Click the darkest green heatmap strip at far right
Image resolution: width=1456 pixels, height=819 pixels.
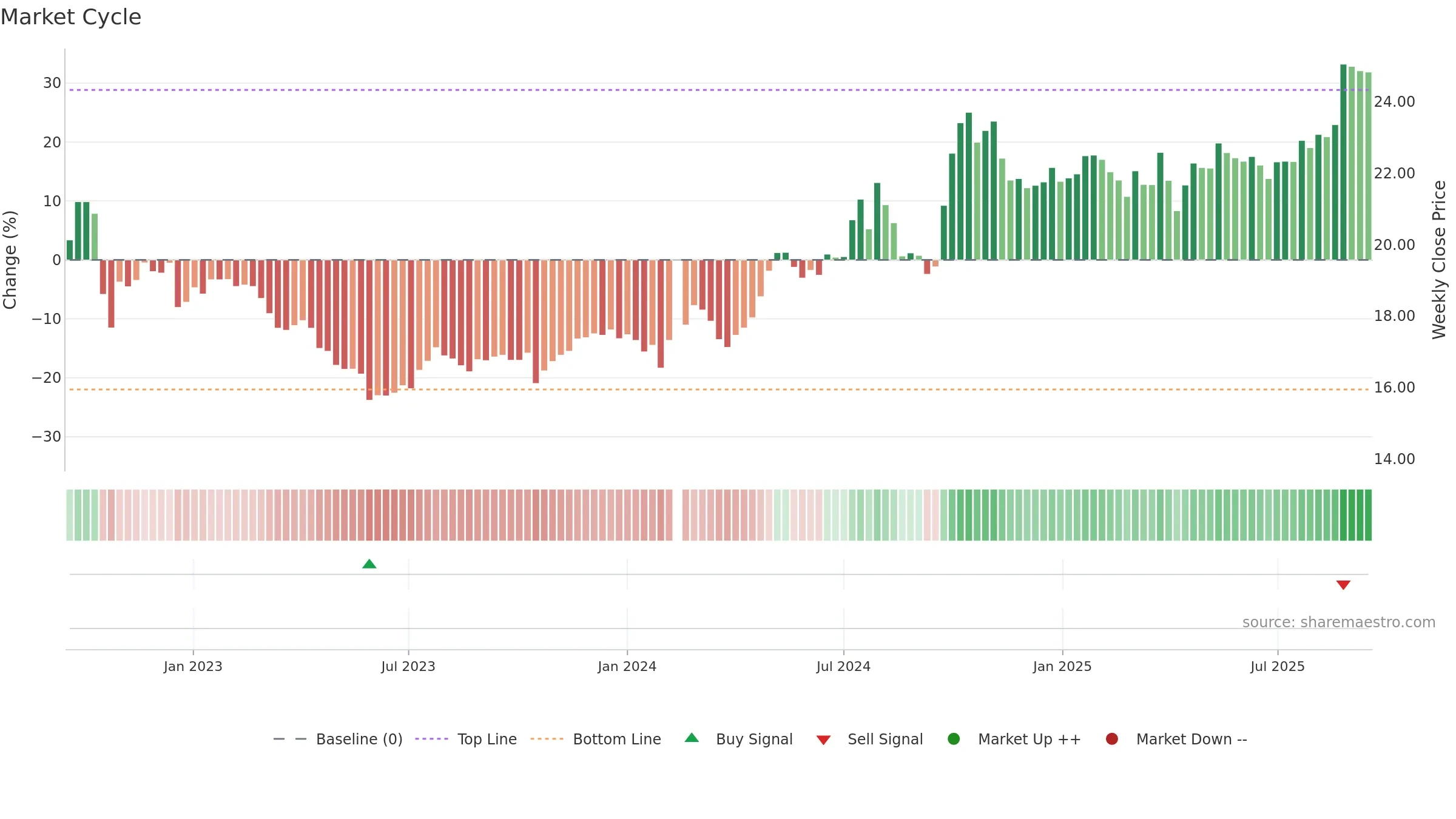tap(1368, 515)
